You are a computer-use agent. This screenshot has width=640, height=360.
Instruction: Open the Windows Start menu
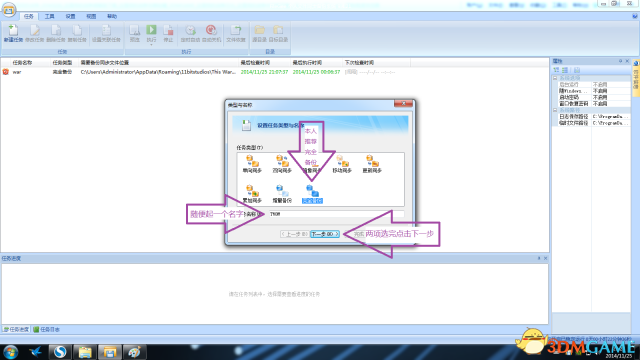(10, 352)
